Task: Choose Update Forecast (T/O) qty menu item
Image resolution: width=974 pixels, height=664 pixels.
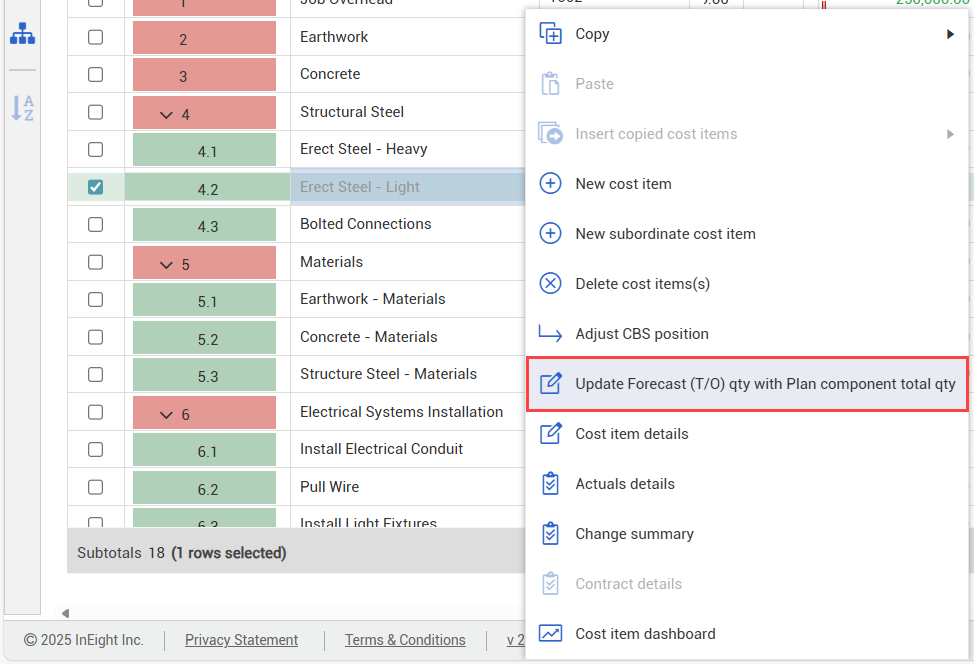Action: point(764,384)
